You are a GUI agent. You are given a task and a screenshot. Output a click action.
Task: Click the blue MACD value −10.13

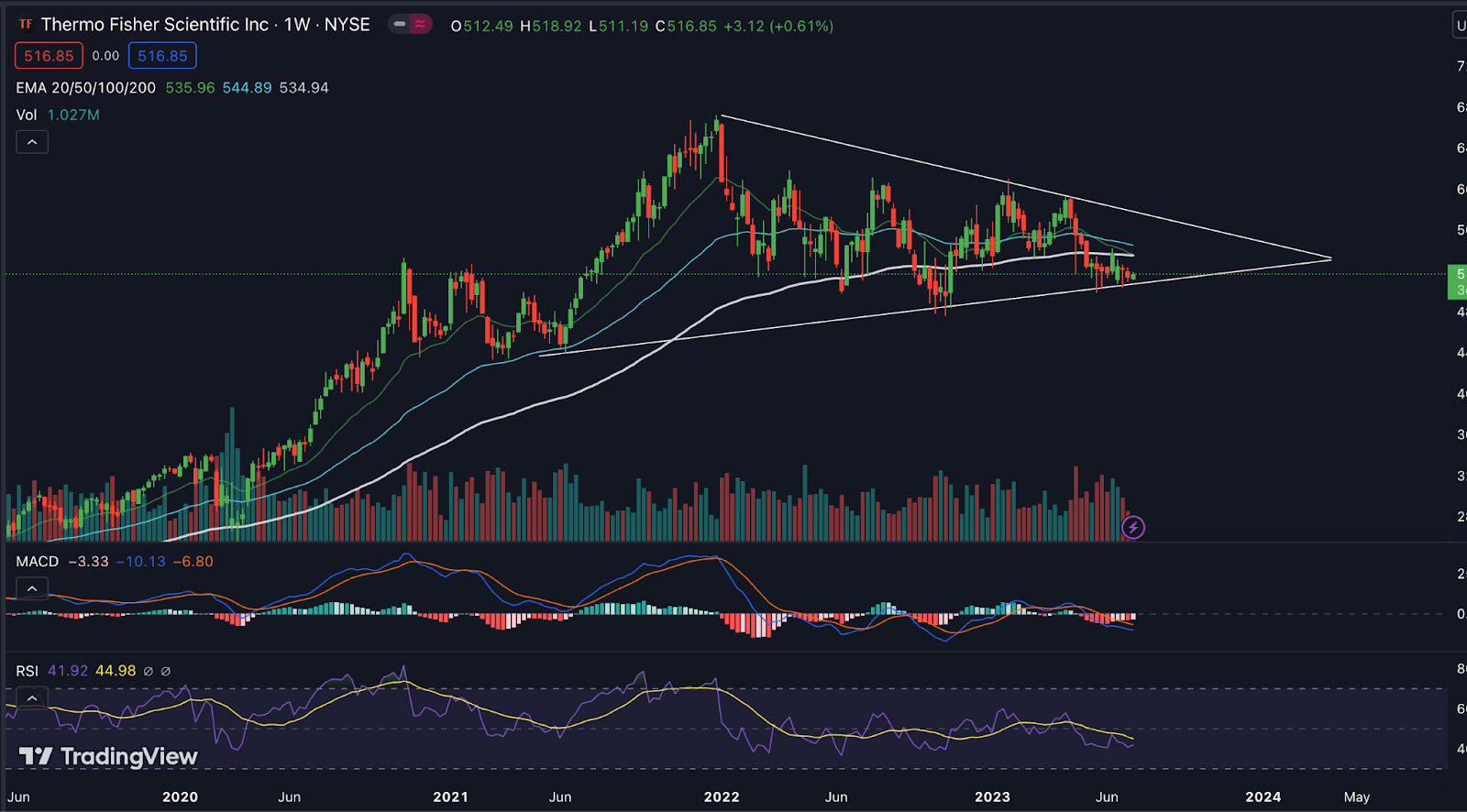coord(141,562)
